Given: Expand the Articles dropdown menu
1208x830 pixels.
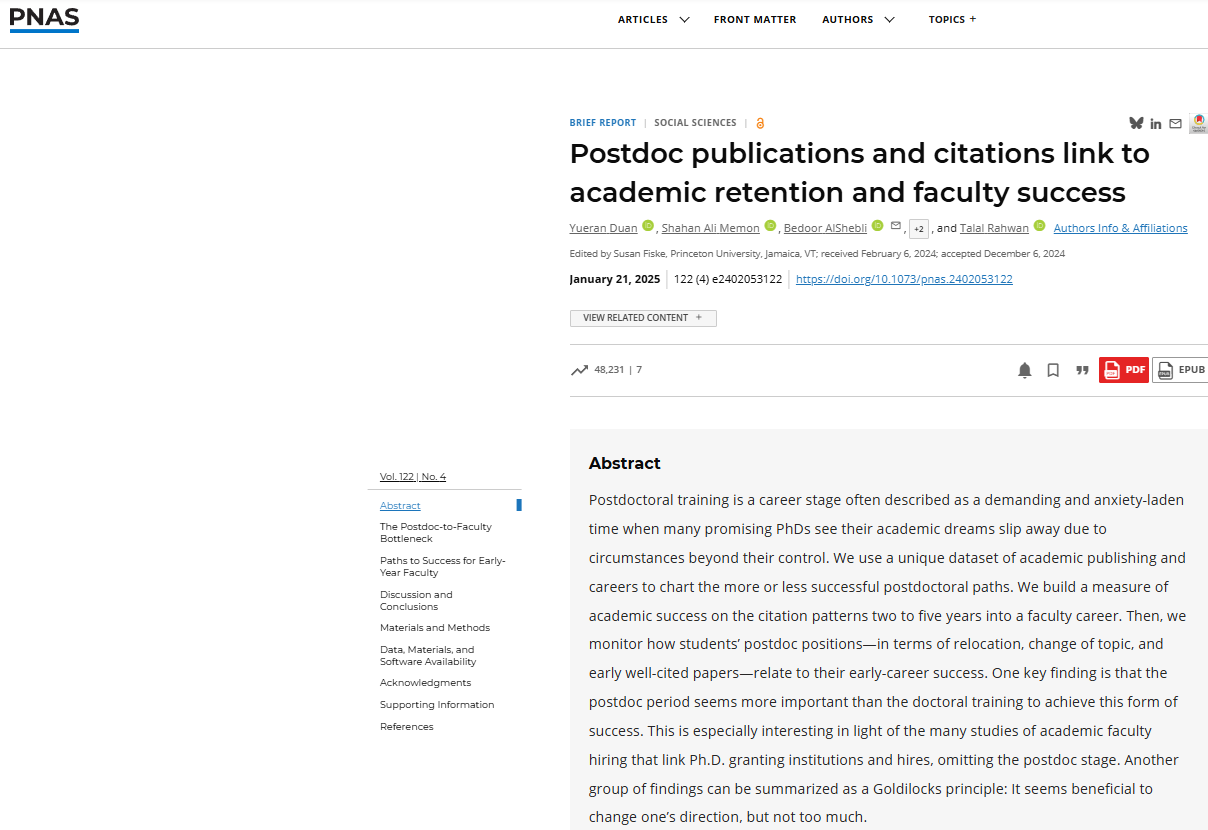Looking at the screenshot, I should [x=653, y=19].
